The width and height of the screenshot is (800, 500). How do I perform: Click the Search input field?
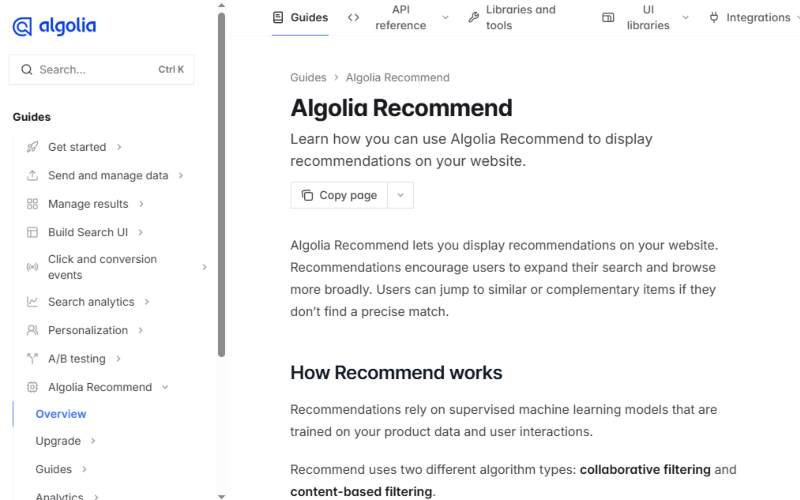coord(102,69)
